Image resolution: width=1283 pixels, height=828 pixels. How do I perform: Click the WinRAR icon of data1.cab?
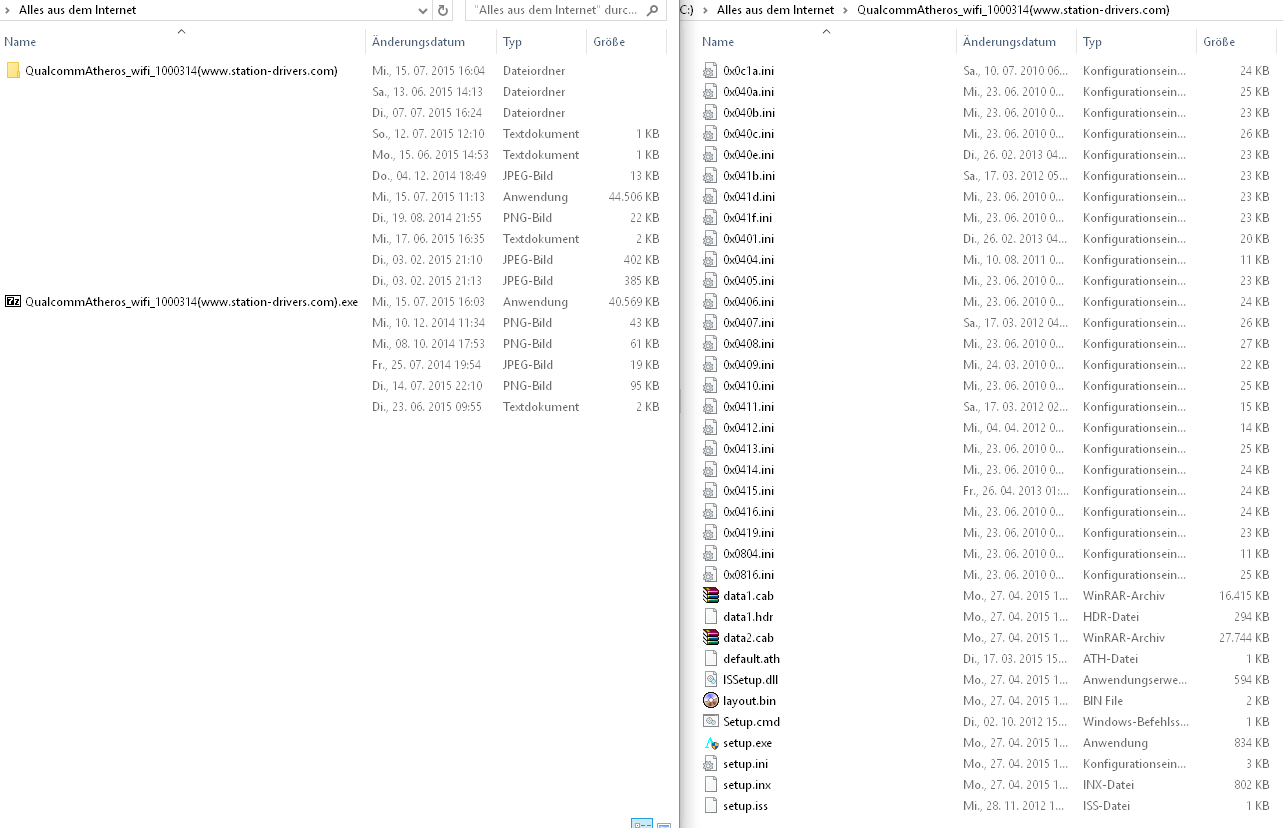(711, 596)
